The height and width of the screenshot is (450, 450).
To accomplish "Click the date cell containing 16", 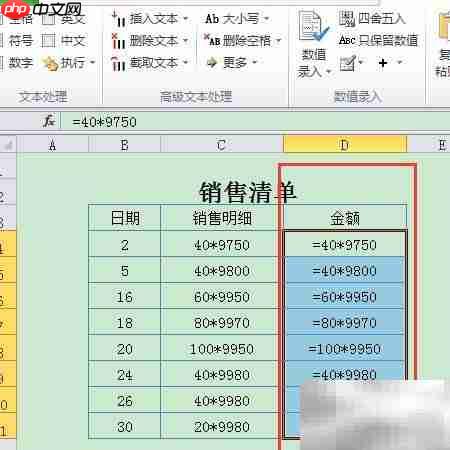I will (125, 297).
